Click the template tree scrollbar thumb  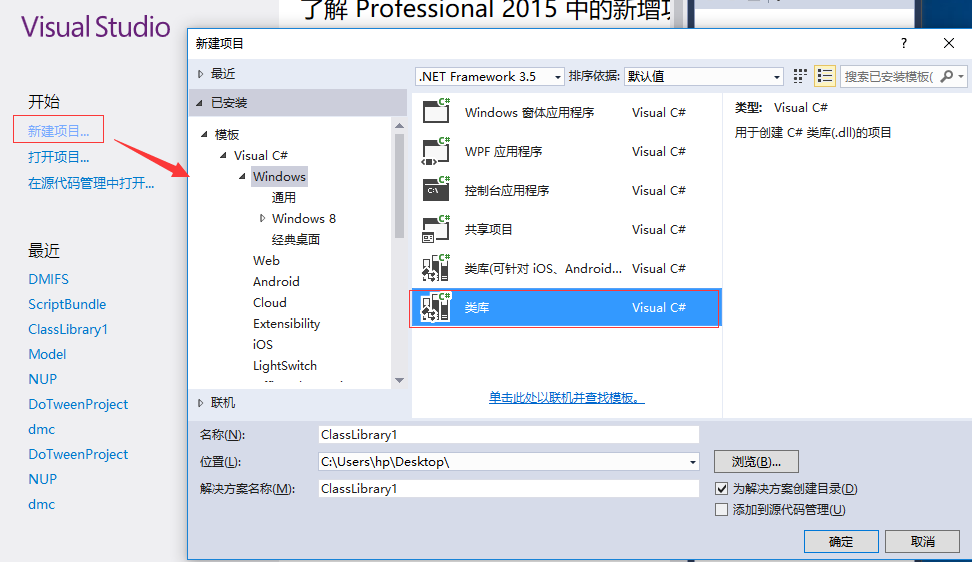click(x=399, y=186)
